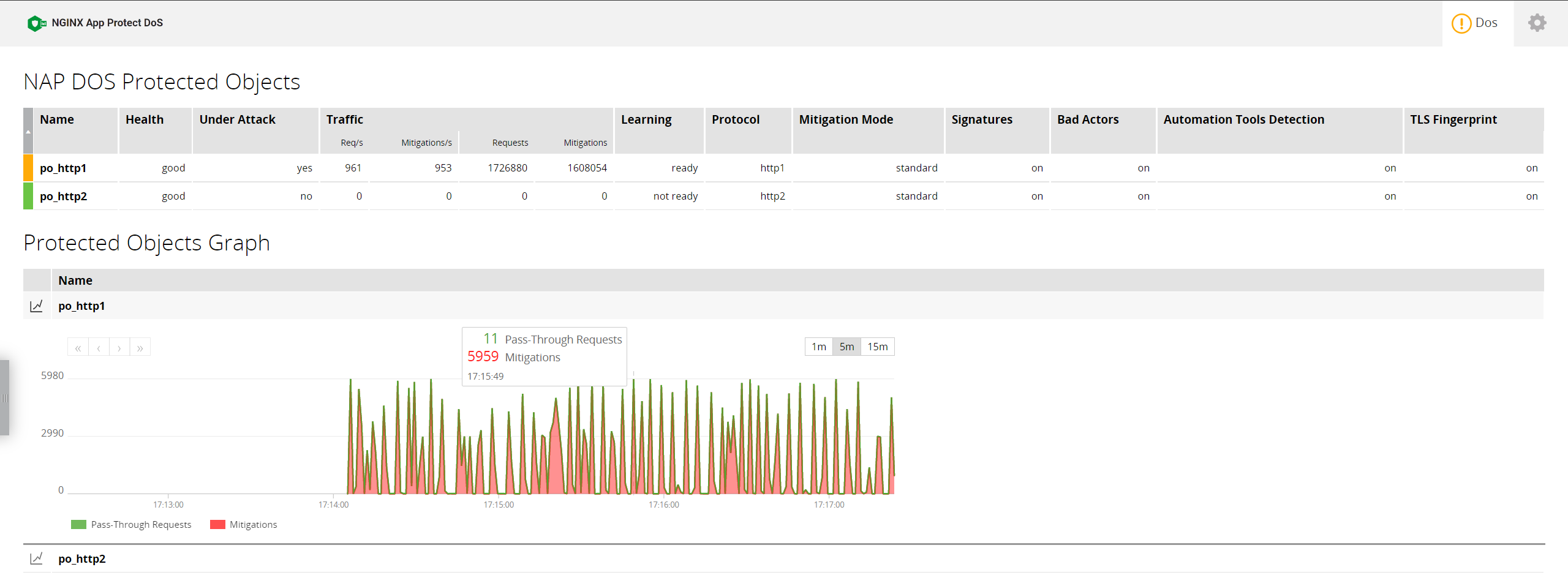Toggle Signatures setting for po_http2
1568x586 pixels.
(1036, 196)
